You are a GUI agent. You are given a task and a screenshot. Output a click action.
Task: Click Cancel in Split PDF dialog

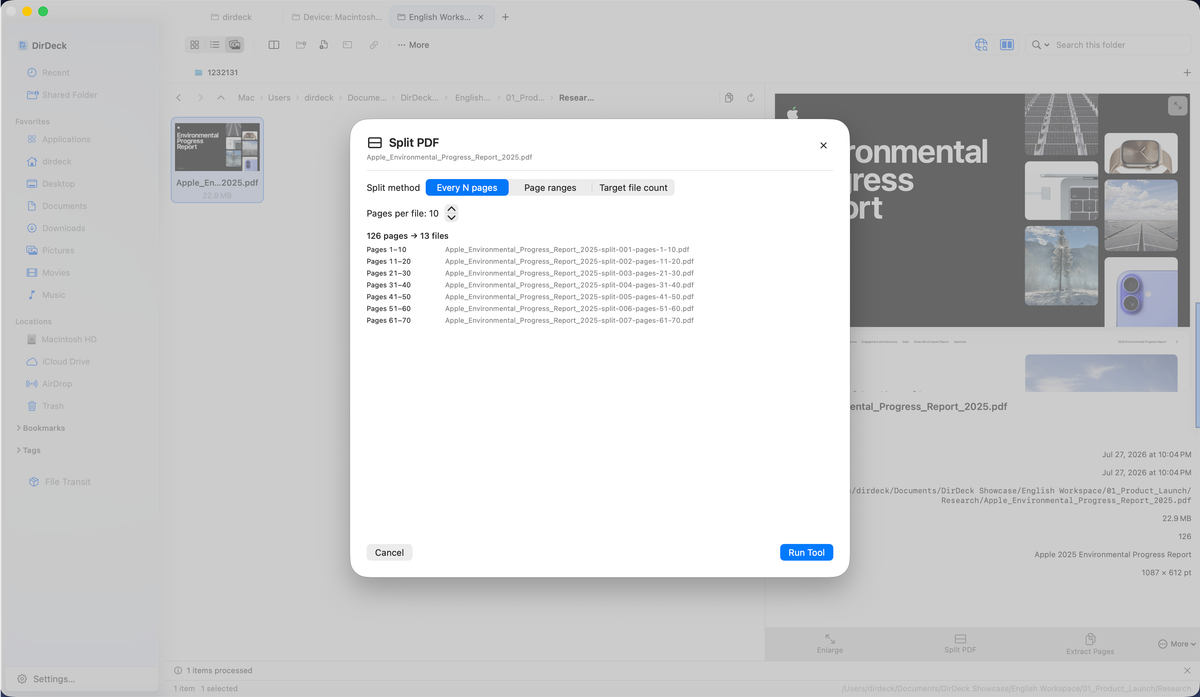[389, 552]
